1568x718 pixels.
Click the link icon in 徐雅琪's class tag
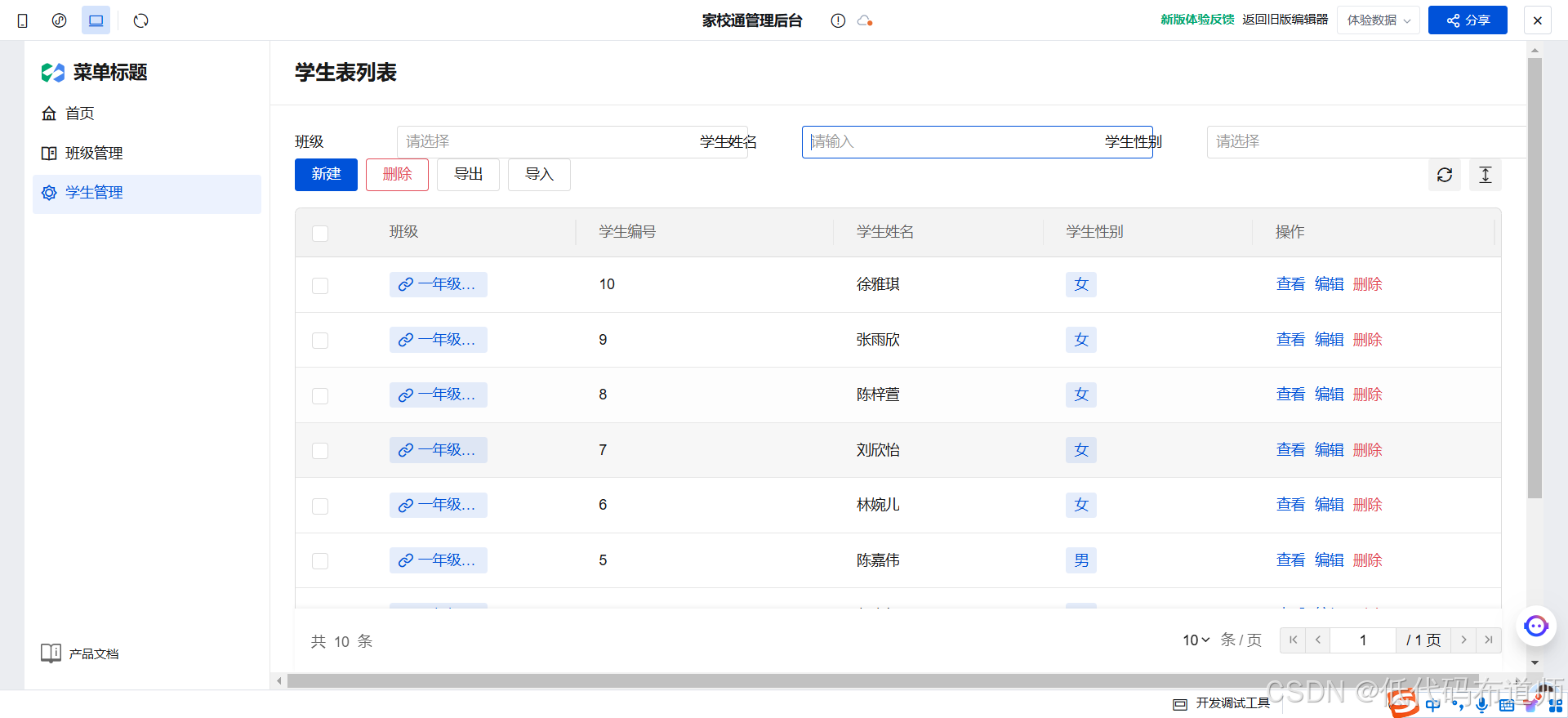pyautogui.click(x=406, y=284)
